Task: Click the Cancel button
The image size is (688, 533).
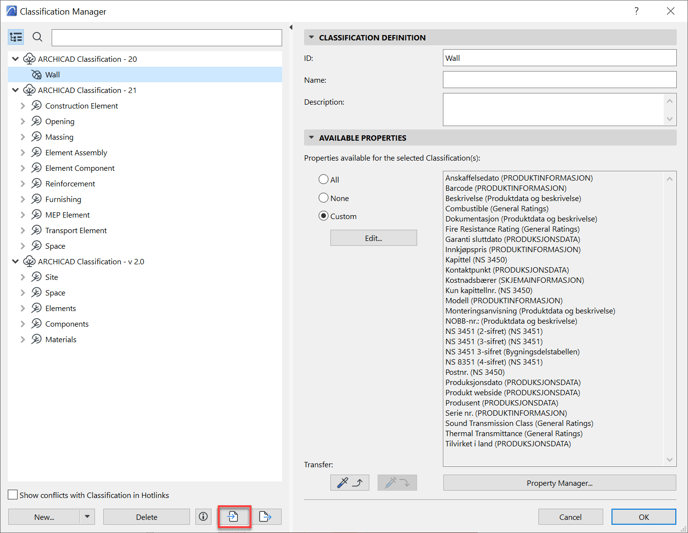Action: [570, 517]
